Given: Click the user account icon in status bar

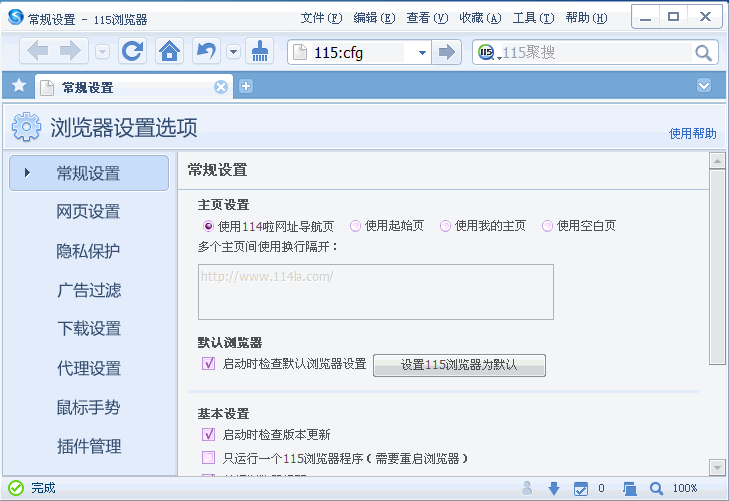Looking at the screenshot, I should [x=527, y=488].
